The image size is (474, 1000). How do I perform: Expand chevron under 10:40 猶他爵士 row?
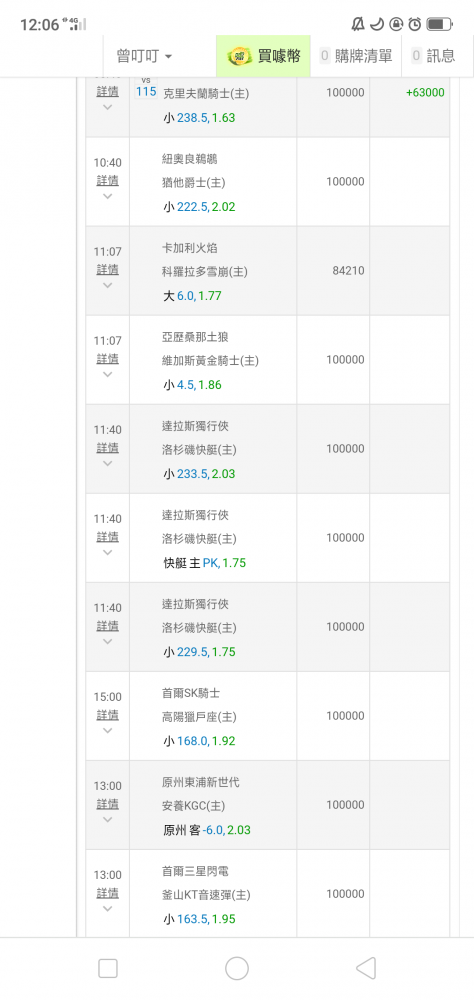(107, 196)
